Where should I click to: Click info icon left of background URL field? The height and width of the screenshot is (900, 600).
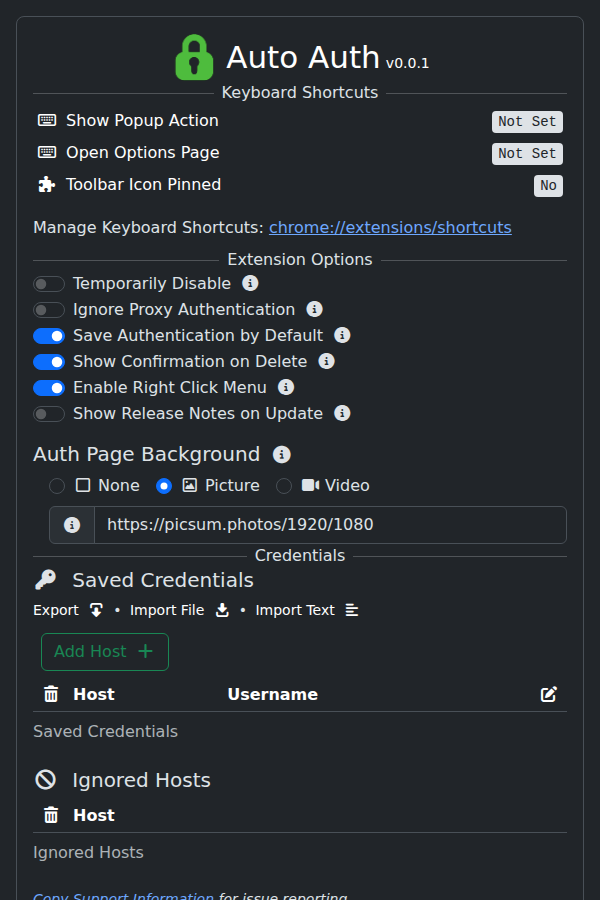point(72,525)
